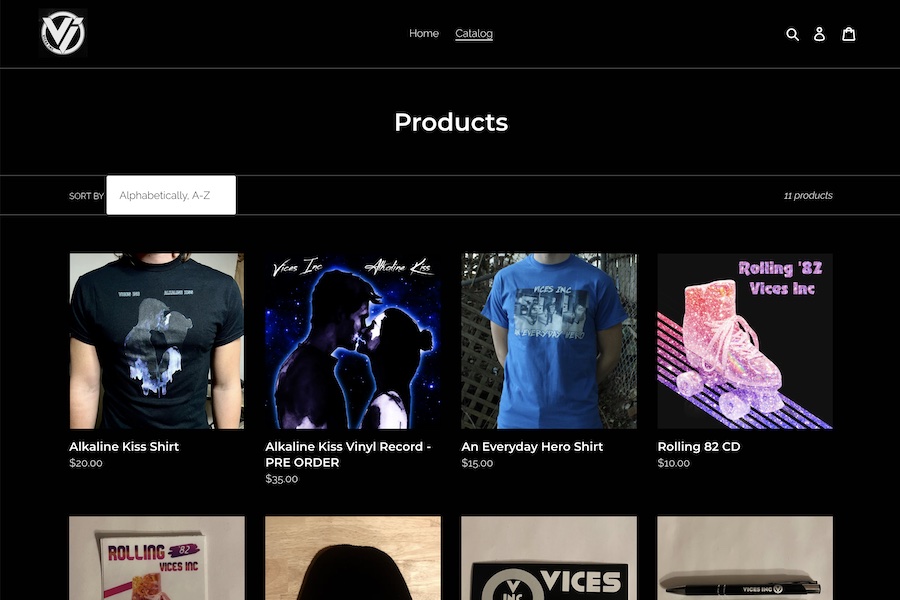Click the An Everyday Hero Shirt title link
Image resolution: width=900 pixels, height=600 pixels.
tap(532, 447)
